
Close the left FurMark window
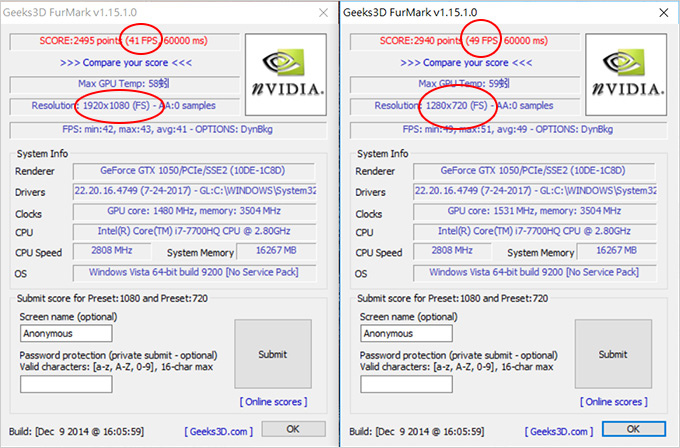point(323,13)
